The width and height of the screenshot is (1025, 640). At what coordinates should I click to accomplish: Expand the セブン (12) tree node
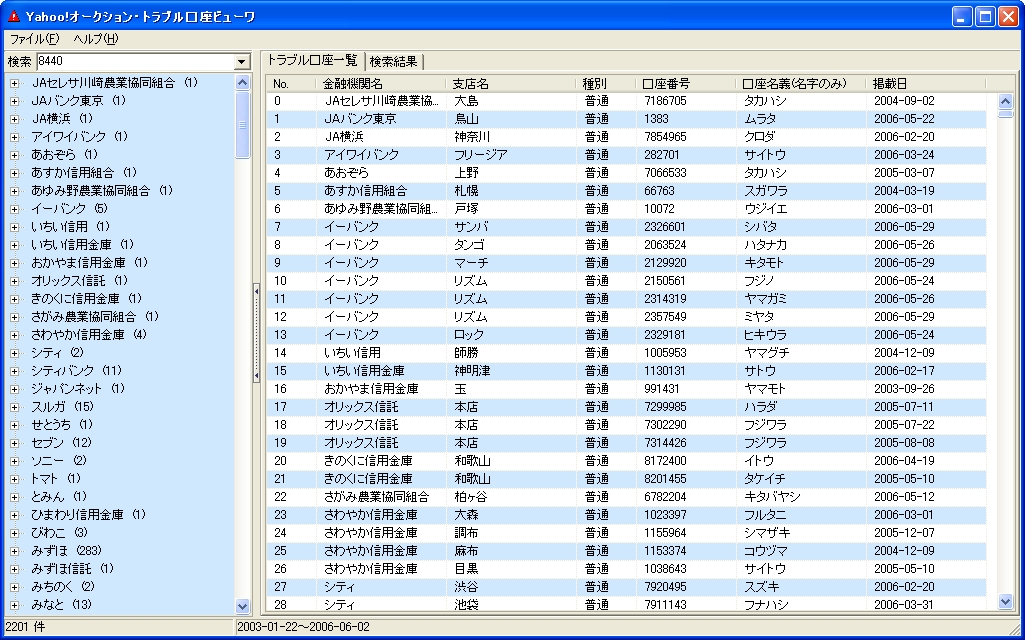pyautogui.click(x=14, y=443)
